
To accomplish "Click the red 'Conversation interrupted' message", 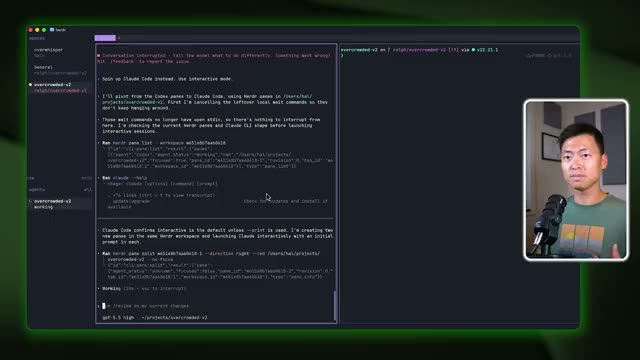I will coord(213,58).
